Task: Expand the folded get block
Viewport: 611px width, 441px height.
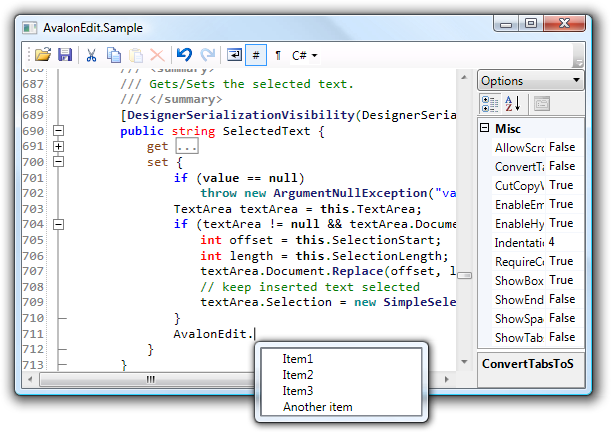Action: (x=57, y=147)
